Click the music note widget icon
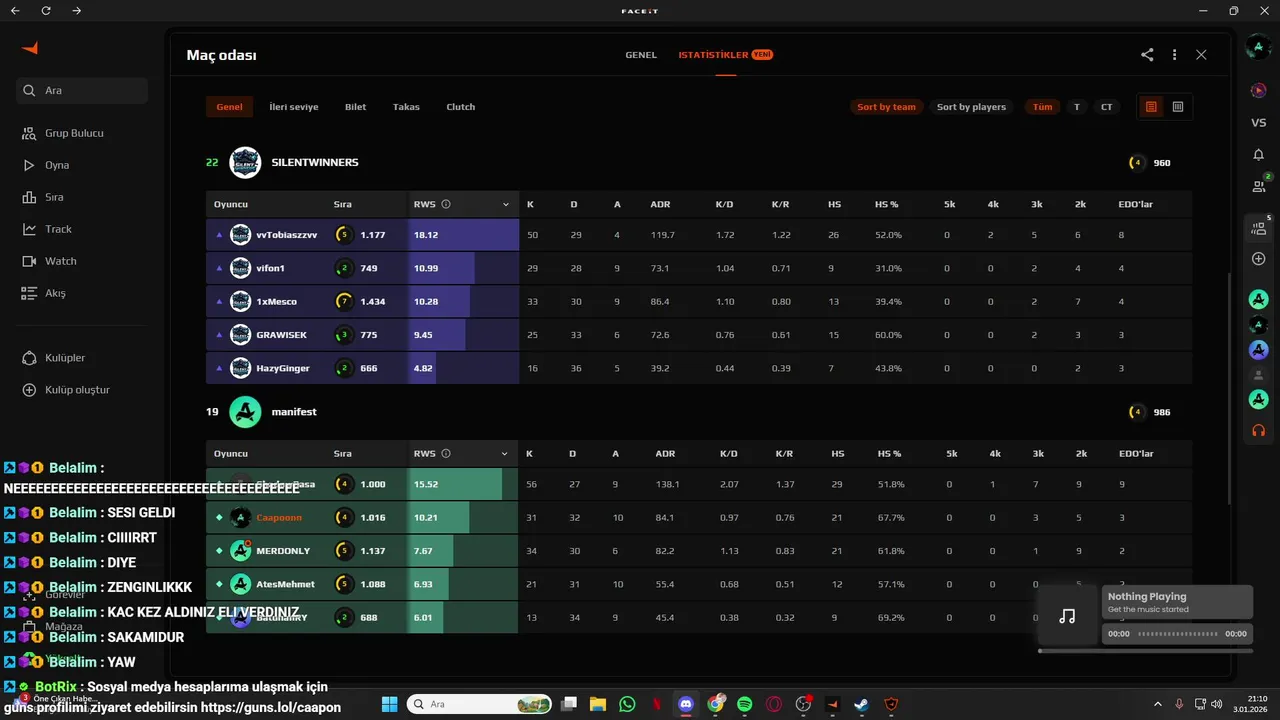1280x720 pixels. (1067, 616)
